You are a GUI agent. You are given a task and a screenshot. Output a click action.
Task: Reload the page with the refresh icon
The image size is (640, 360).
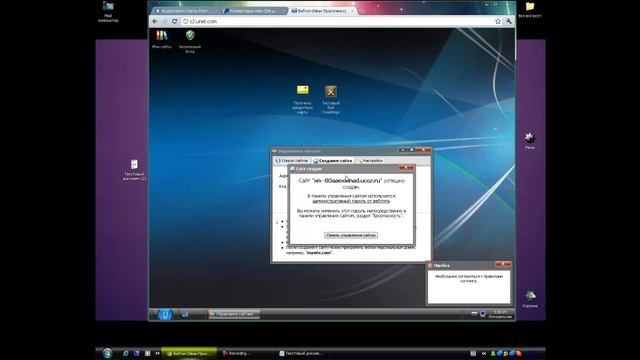[x=175, y=21]
